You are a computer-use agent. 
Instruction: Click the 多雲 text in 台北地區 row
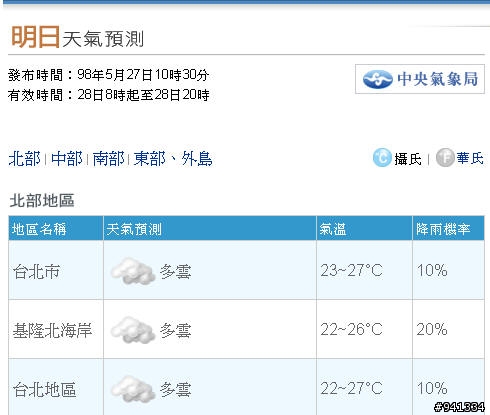click(176, 389)
